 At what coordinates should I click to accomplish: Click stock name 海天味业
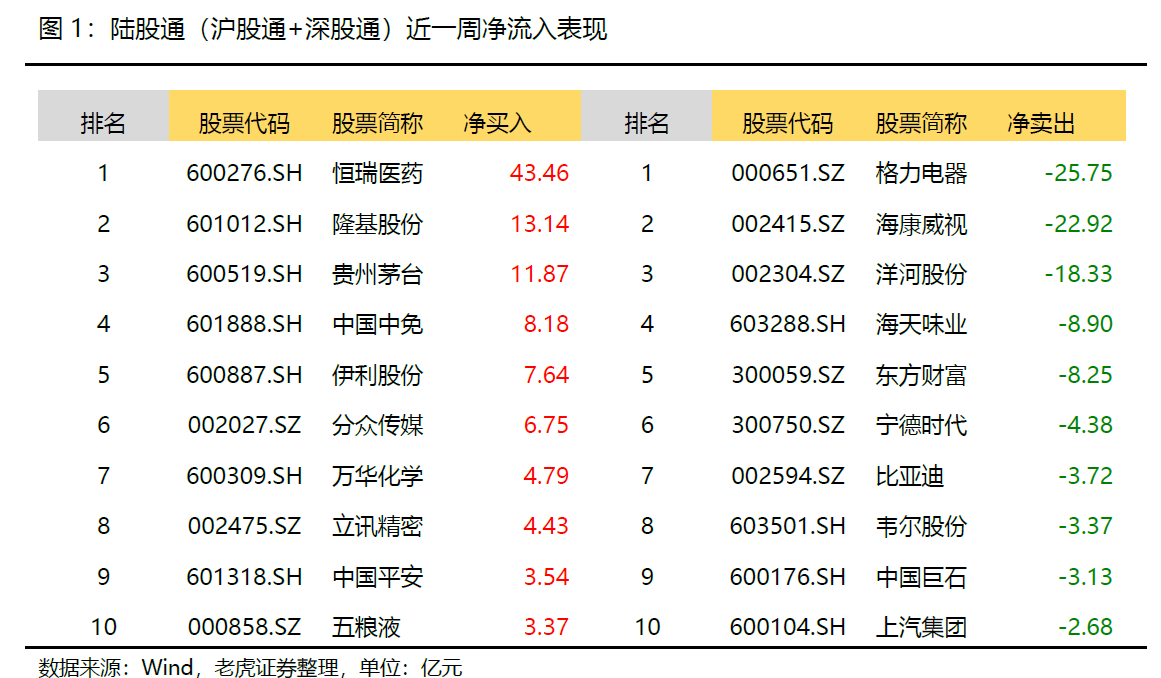921,324
